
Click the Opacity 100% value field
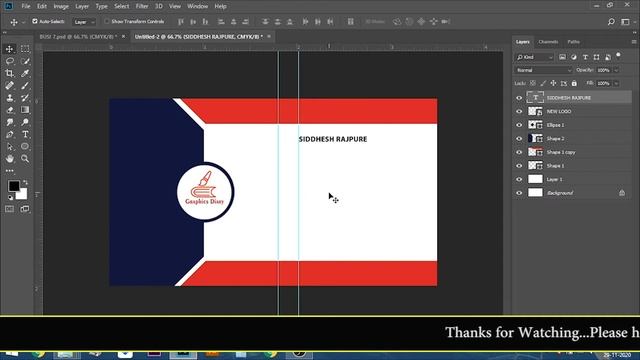[604, 70]
